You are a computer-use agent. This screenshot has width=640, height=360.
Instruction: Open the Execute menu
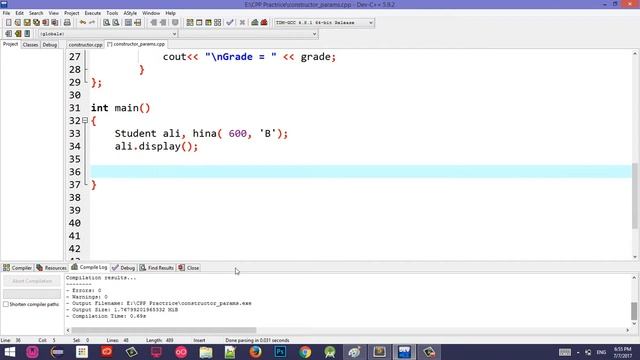tap(93, 13)
